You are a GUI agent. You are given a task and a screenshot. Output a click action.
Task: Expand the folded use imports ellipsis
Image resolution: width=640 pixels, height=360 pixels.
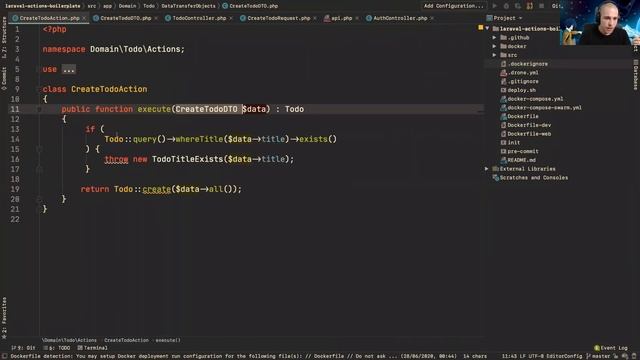point(69,69)
